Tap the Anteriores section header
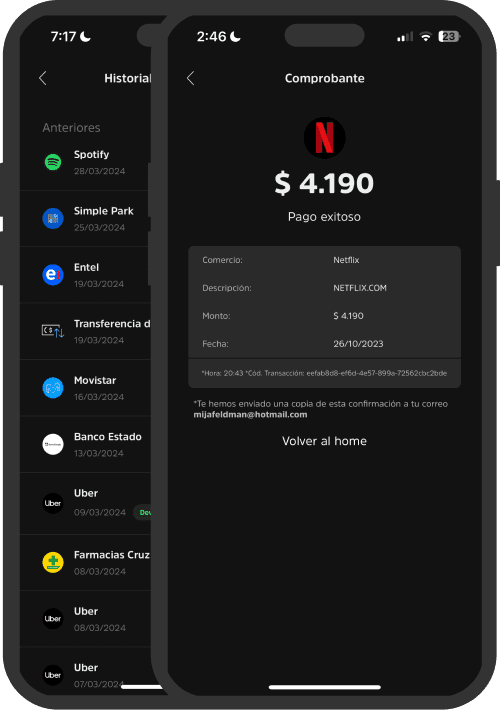Viewport: 500px width, 710px height. (x=72, y=128)
